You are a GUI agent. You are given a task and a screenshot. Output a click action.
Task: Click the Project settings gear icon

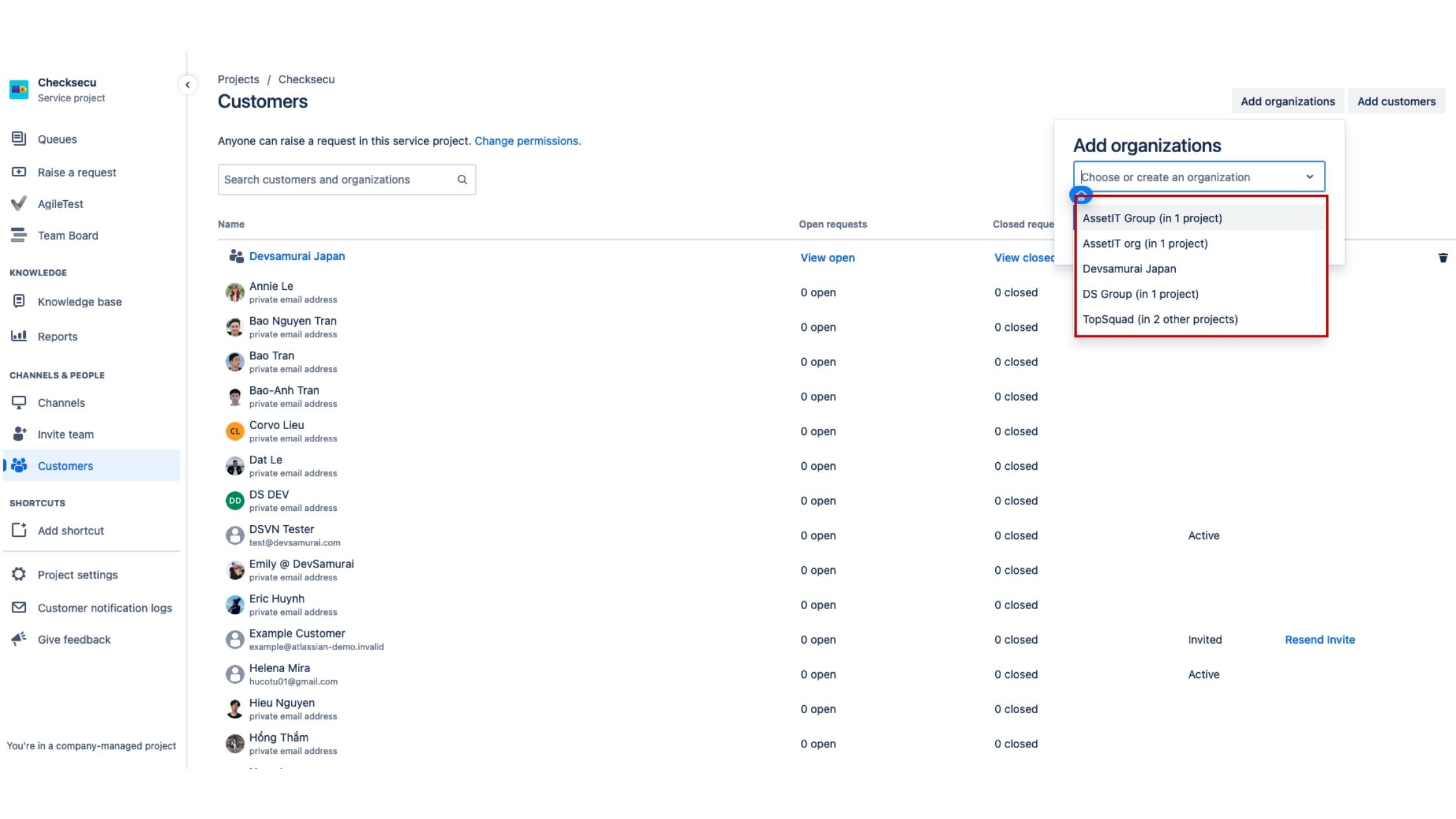(x=19, y=574)
